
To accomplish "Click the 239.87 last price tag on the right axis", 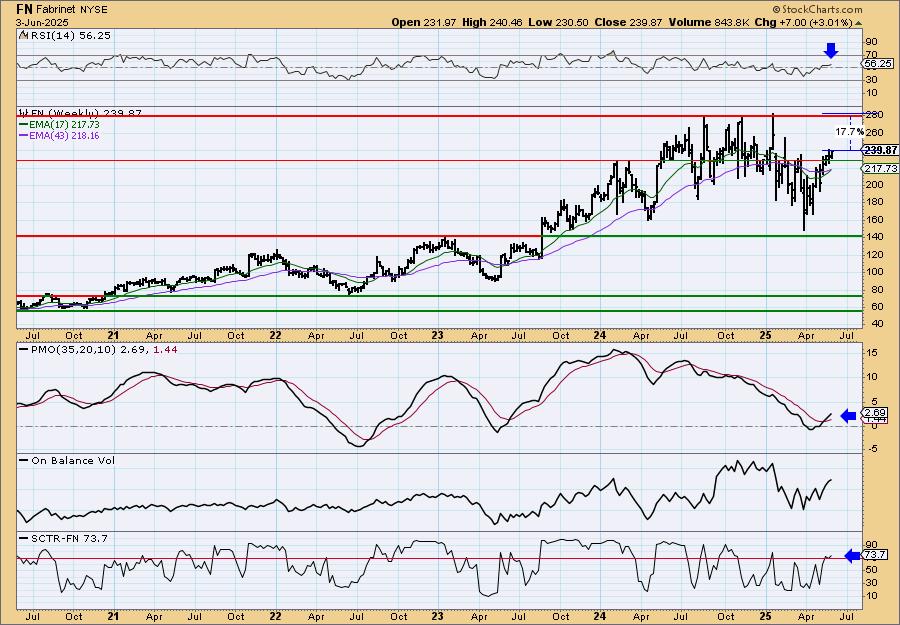I will point(880,150).
